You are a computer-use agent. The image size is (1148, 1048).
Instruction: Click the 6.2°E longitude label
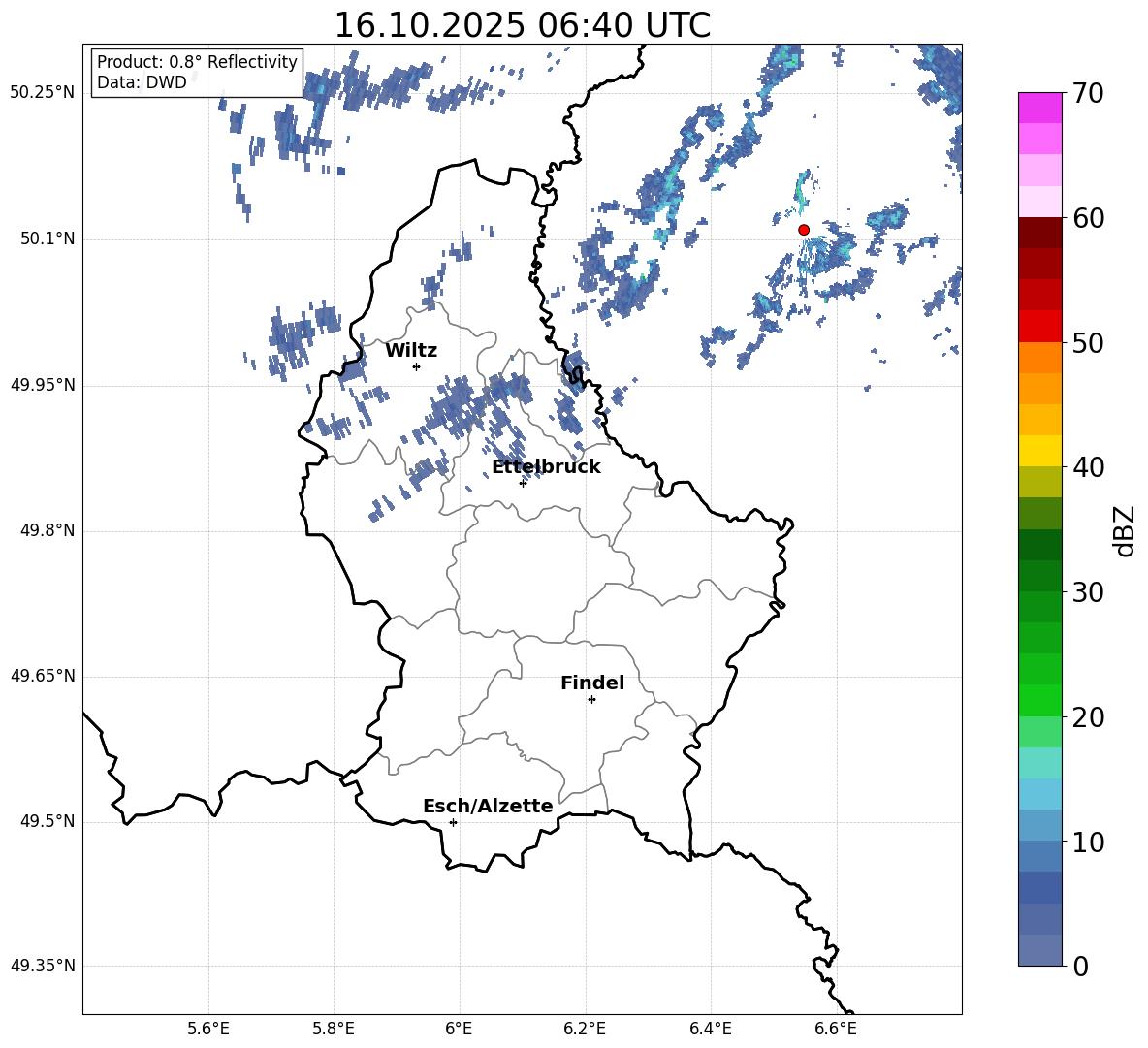(585, 1030)
